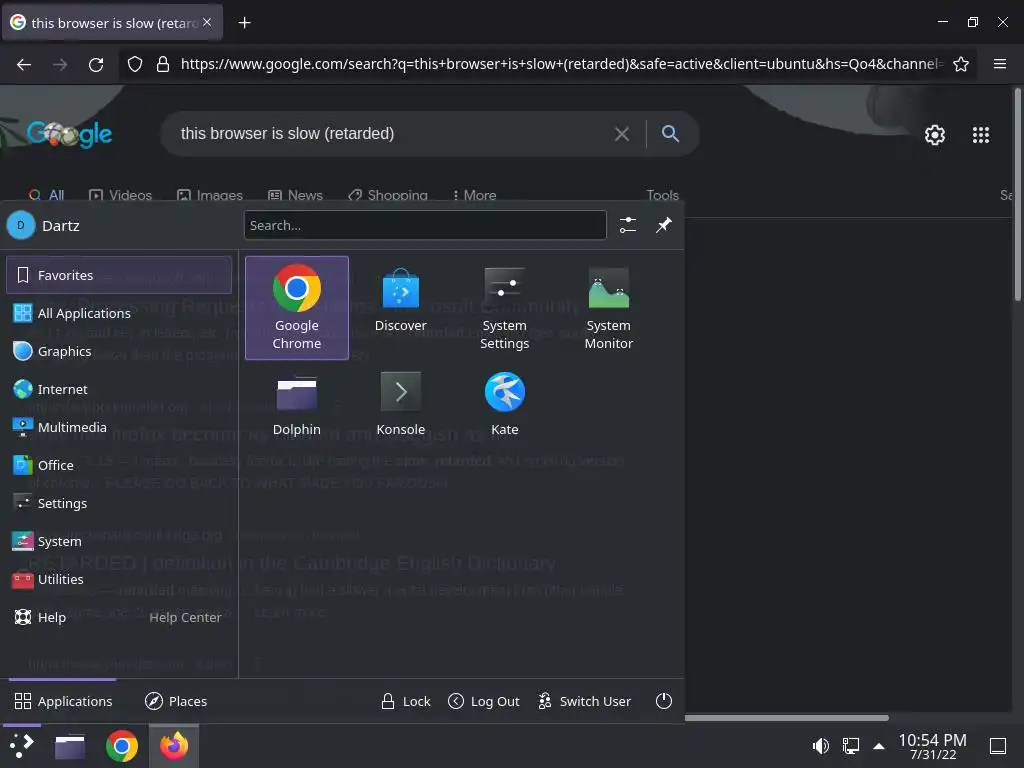Open the Internet category

[x=119, y=389]
